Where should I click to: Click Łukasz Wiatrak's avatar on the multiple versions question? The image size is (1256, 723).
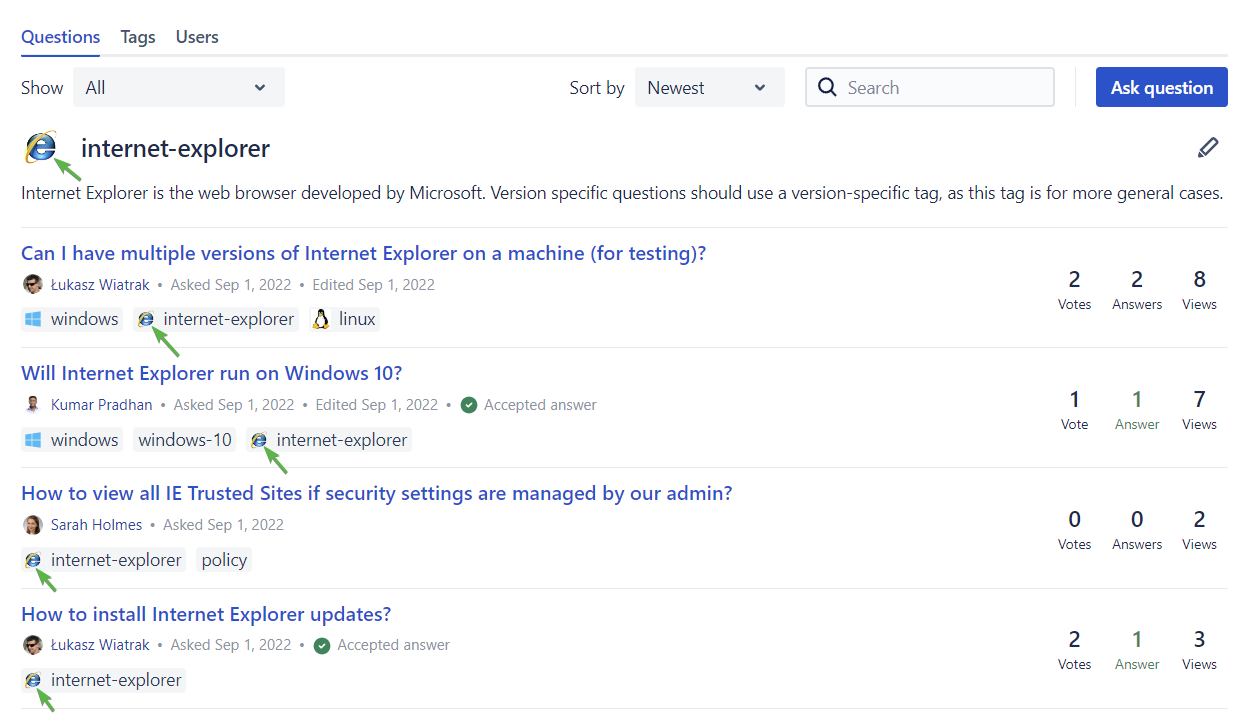[33, 285]
